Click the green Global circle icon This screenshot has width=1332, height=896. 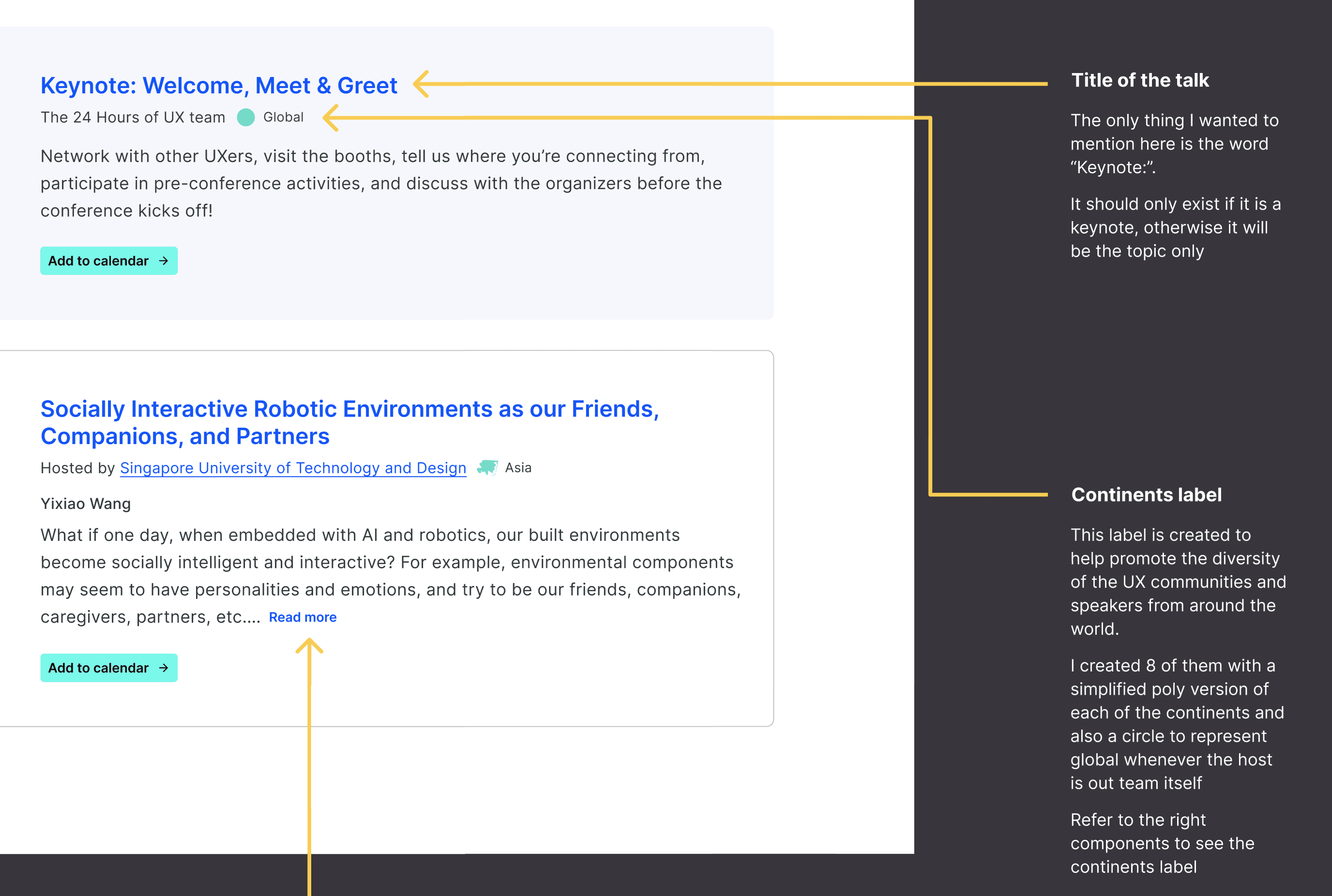click(x=246, y=117)
